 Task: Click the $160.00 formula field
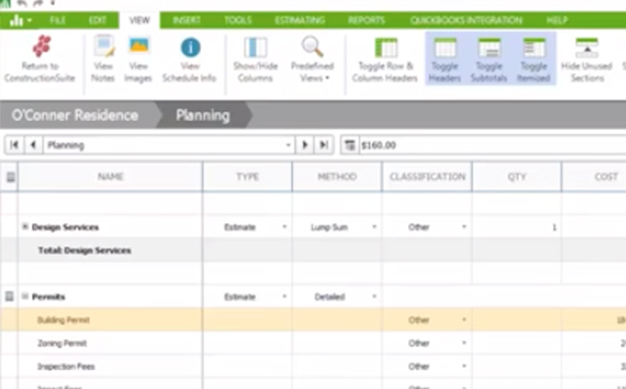coord(492,145)
